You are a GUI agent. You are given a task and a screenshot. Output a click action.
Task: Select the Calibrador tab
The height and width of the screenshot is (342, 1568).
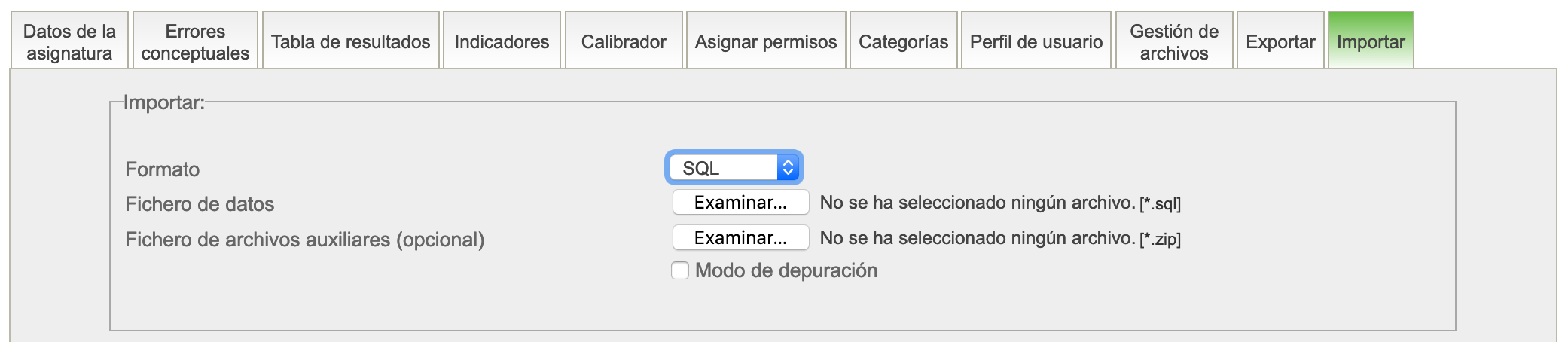624,41
